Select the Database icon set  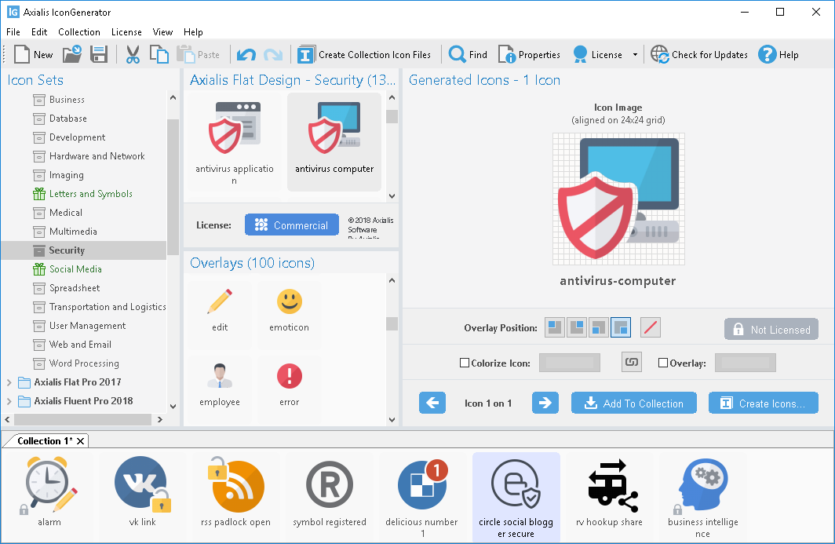[68, 118]
